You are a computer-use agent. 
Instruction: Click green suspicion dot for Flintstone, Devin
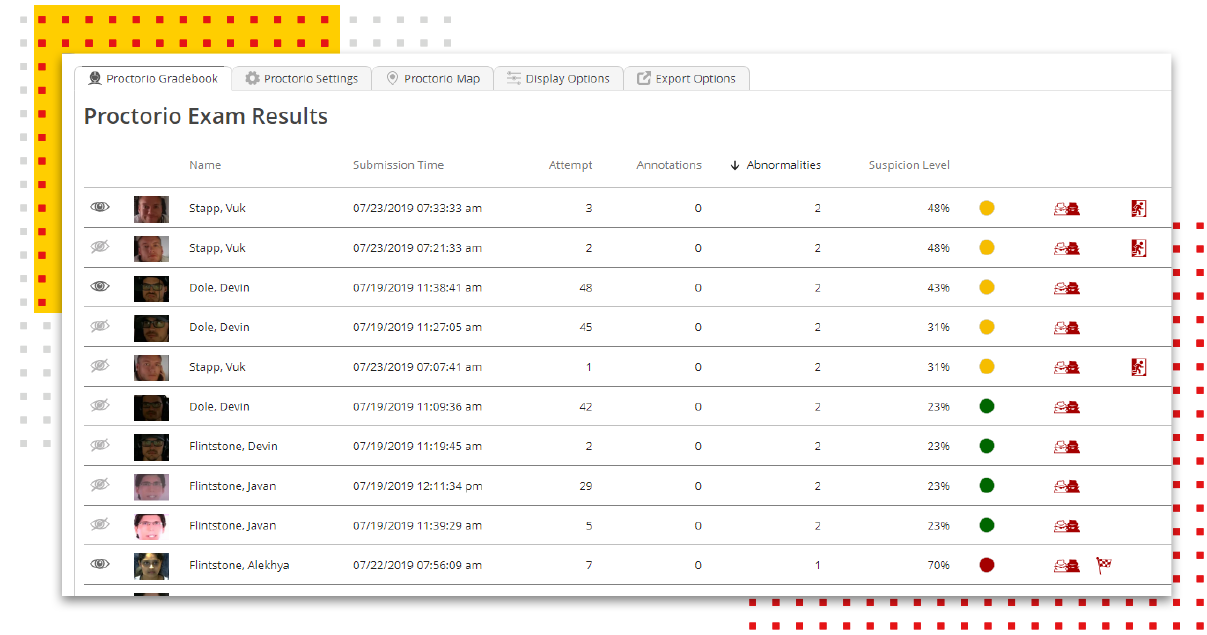[987, 446]
